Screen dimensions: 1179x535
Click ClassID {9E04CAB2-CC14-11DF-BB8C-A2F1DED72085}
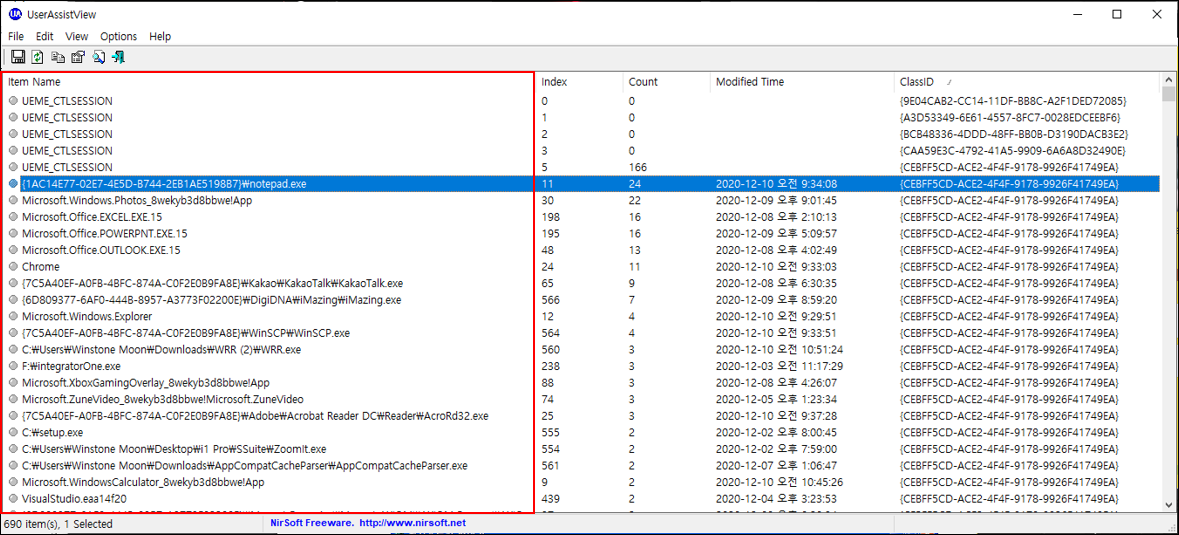click(x=1012, y=101)
